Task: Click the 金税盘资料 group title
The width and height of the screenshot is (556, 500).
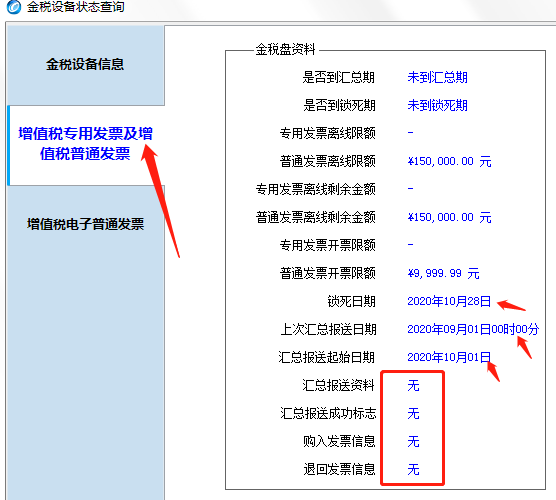Action: pos(285,49)
